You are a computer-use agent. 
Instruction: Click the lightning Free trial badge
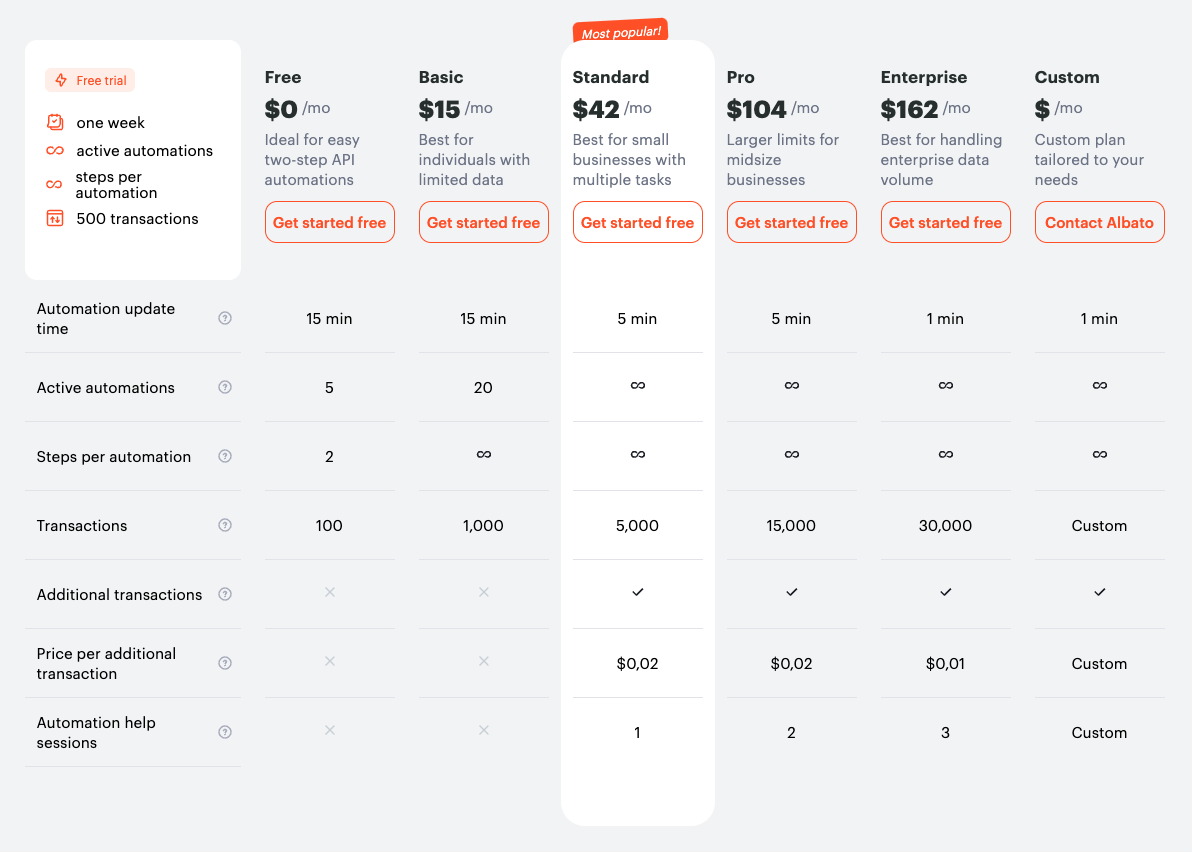(90, 80)
